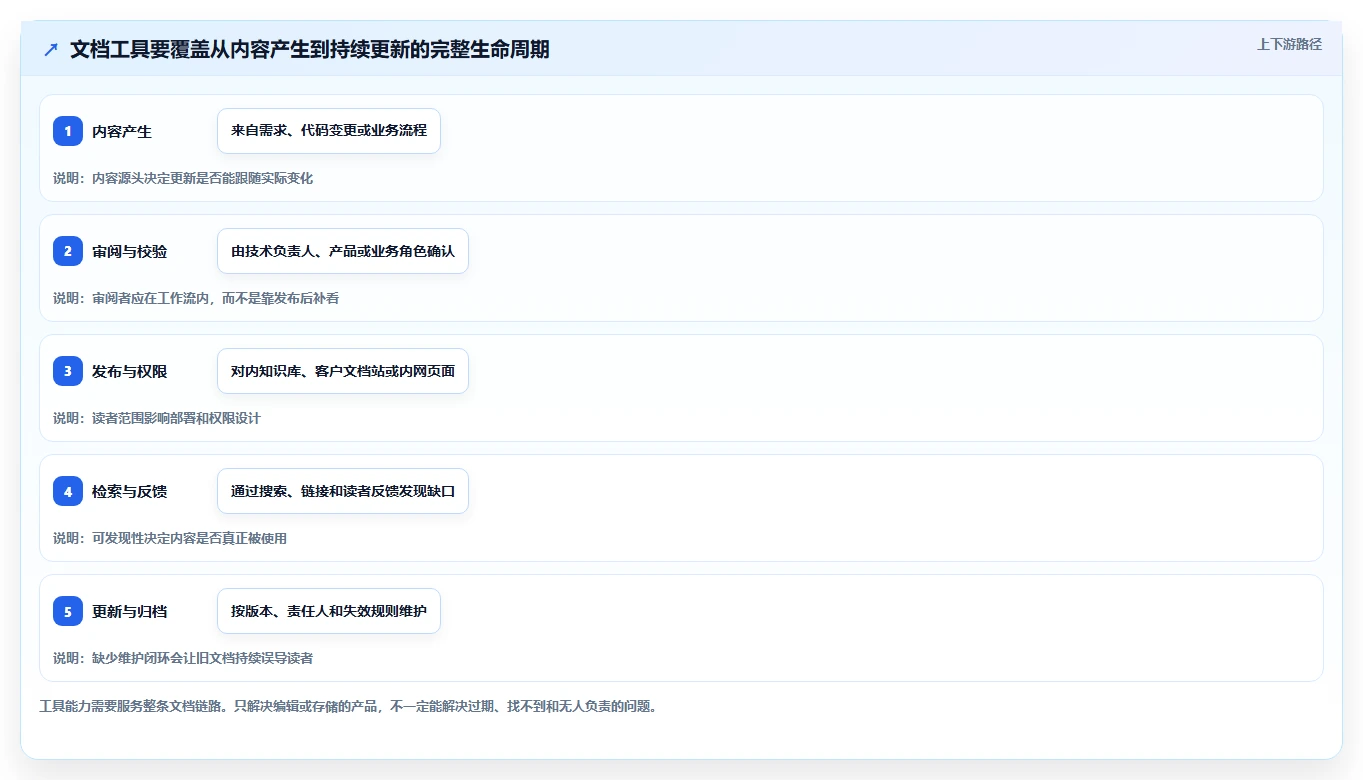Screen dimensions: 1363x780
Task: Click the footer summary starting 工具能力需要服务整条文档链路
Action: [348, 706]
